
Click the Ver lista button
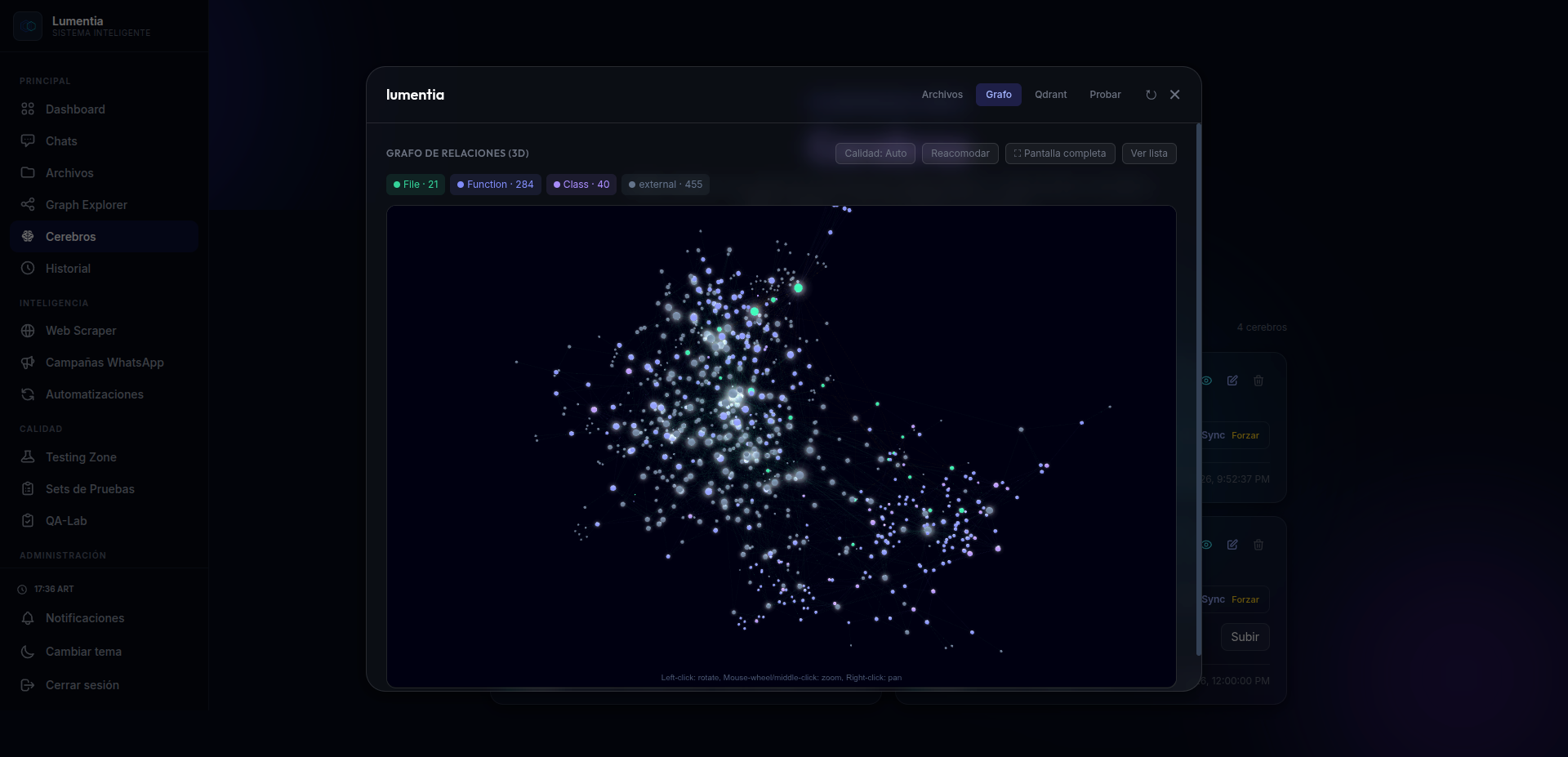coord(1149,154)
